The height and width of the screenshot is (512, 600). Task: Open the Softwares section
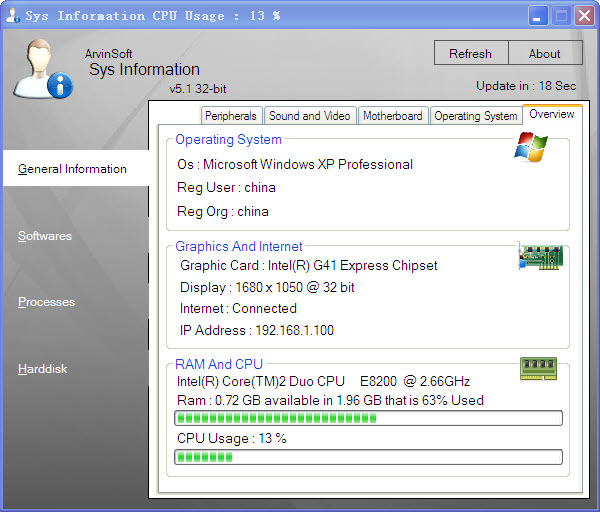pos(45,236)
